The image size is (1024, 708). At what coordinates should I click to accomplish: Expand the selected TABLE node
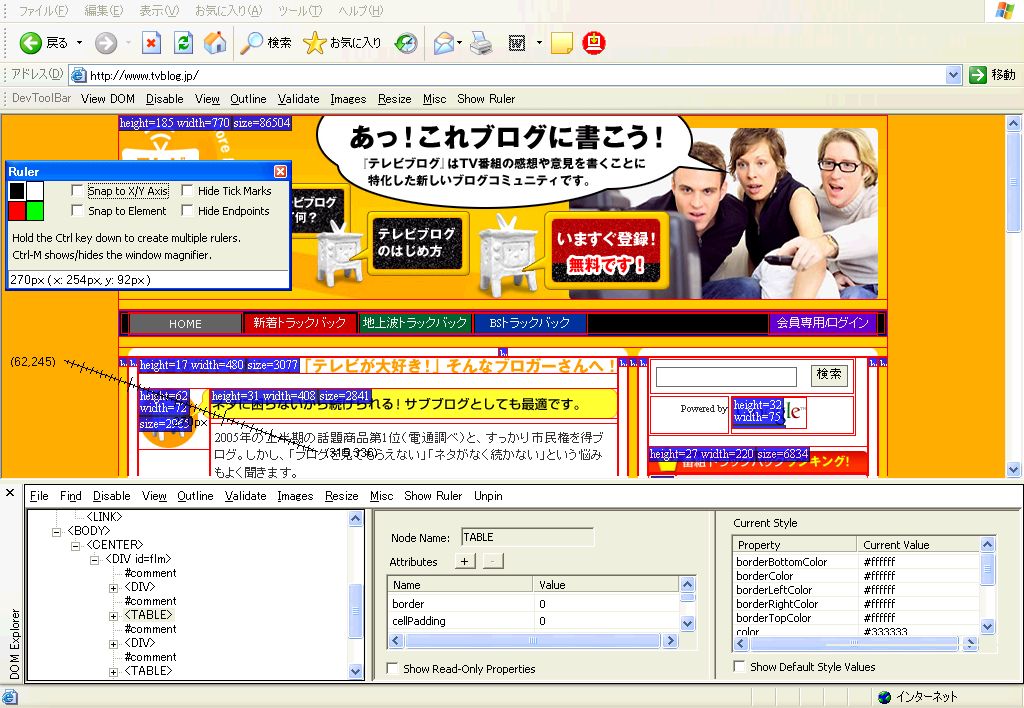(x=113, y=616)
